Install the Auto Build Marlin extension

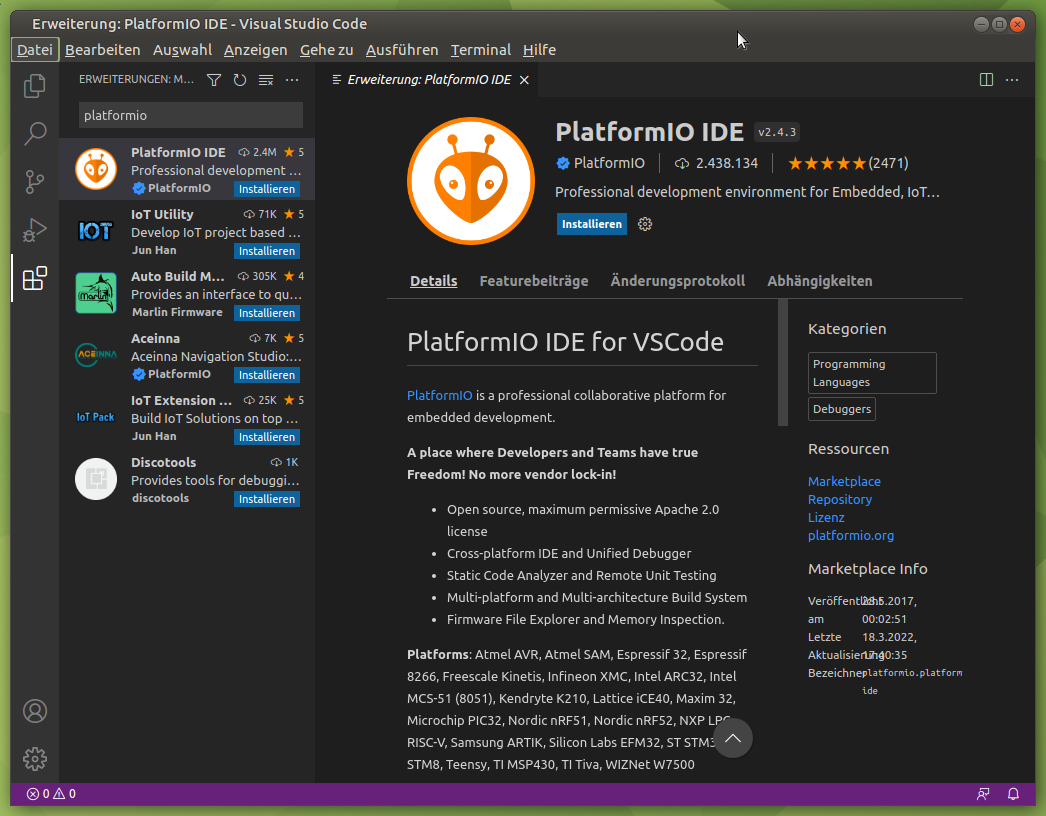(267, 313)
